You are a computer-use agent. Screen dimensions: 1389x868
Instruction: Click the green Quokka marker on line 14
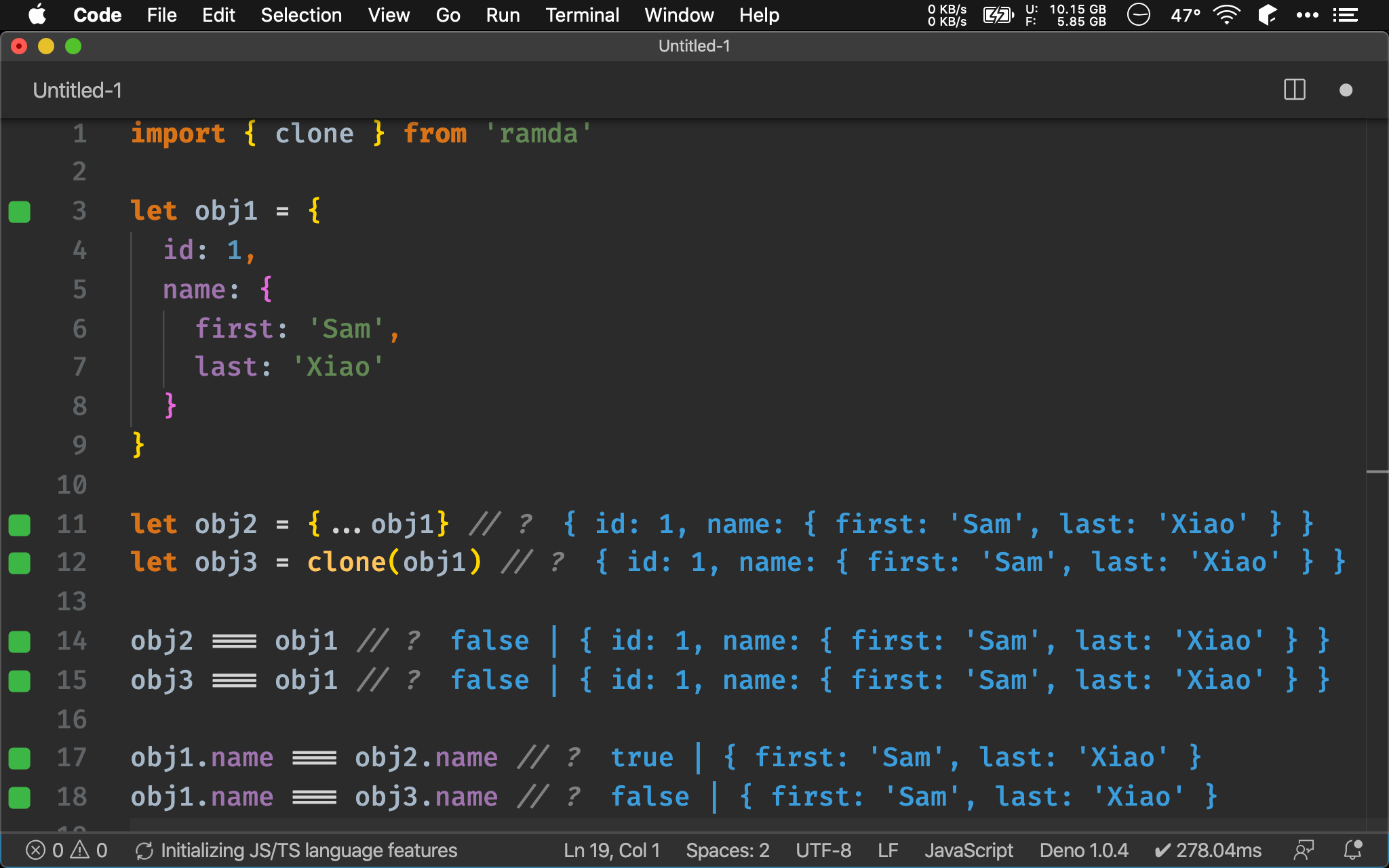pos(20,642)
